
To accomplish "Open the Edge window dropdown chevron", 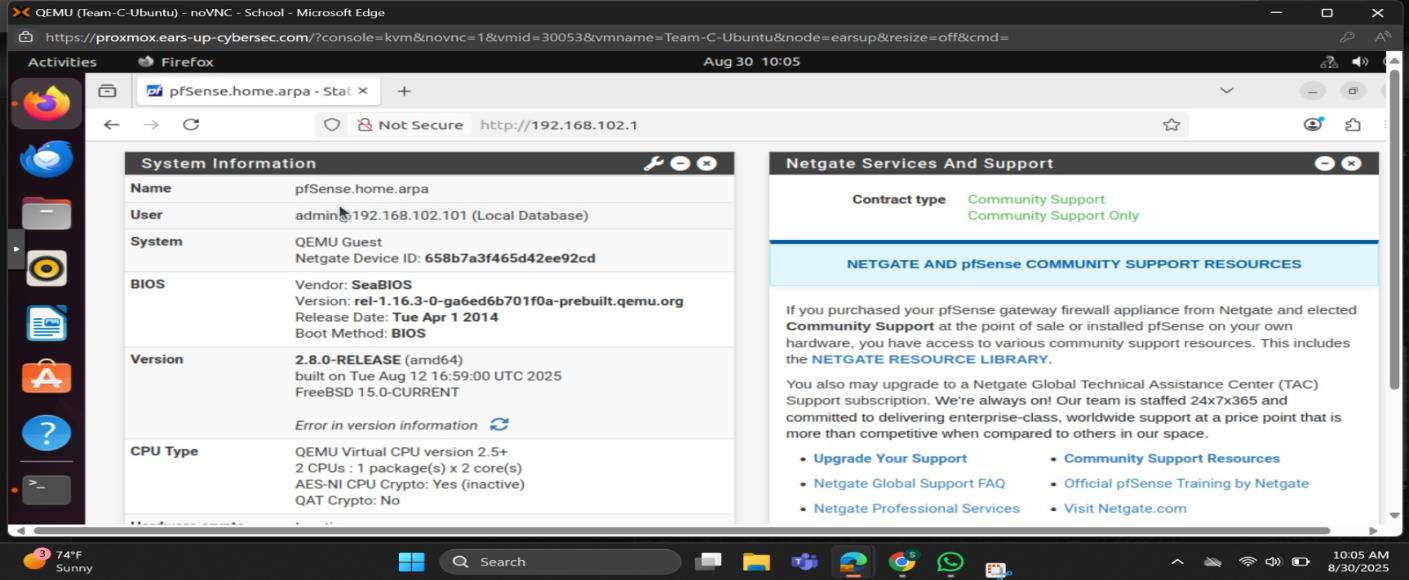I will pos(1226,90).
